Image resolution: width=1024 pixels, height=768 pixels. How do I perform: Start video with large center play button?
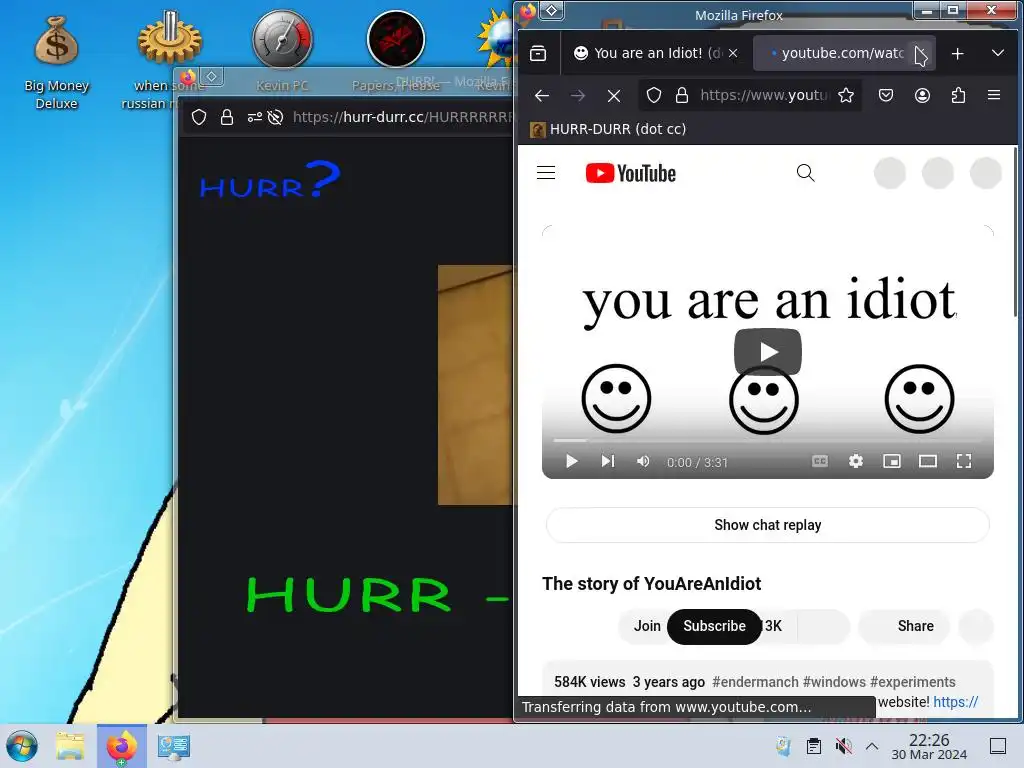coord(768,352)
